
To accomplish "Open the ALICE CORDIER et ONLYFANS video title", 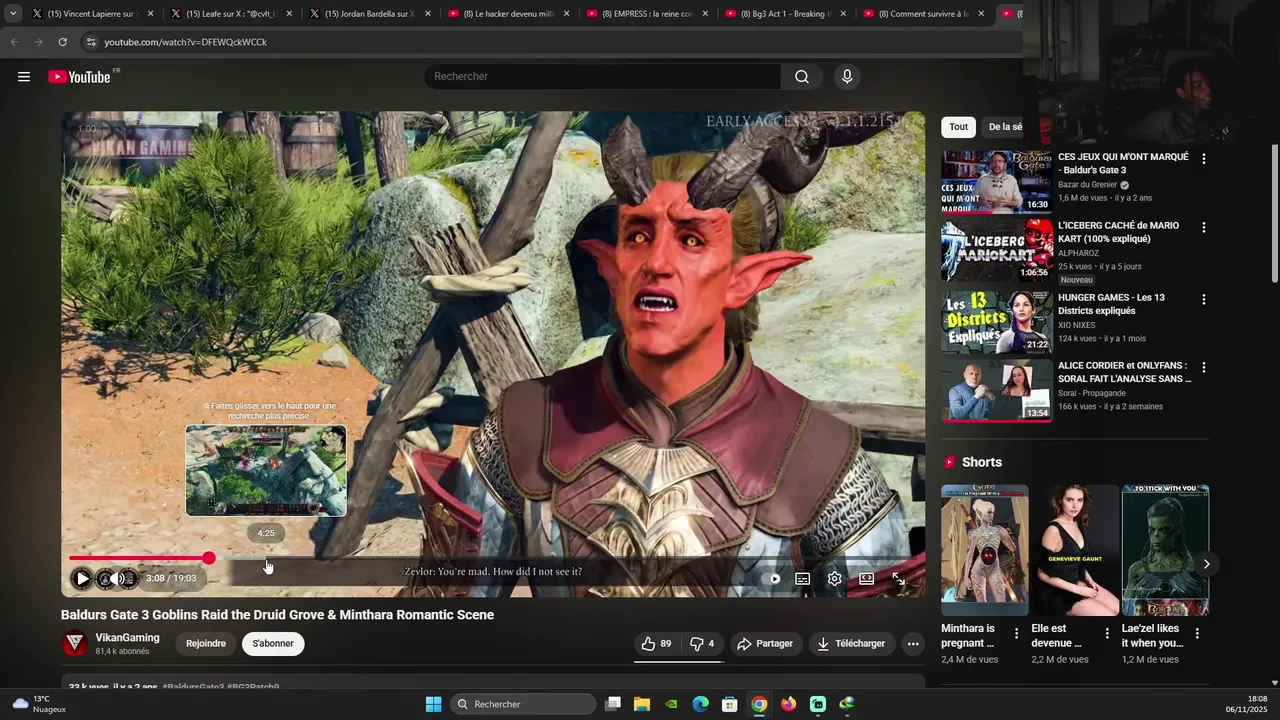I will click(1124, 372).
